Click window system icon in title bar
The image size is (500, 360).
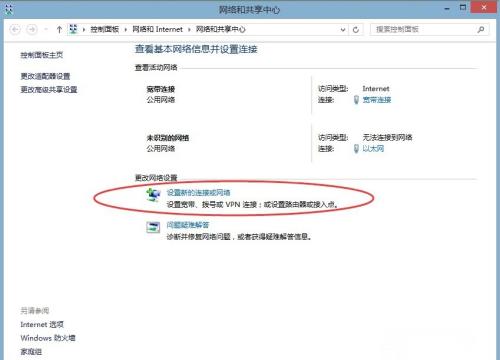(9, 9)
